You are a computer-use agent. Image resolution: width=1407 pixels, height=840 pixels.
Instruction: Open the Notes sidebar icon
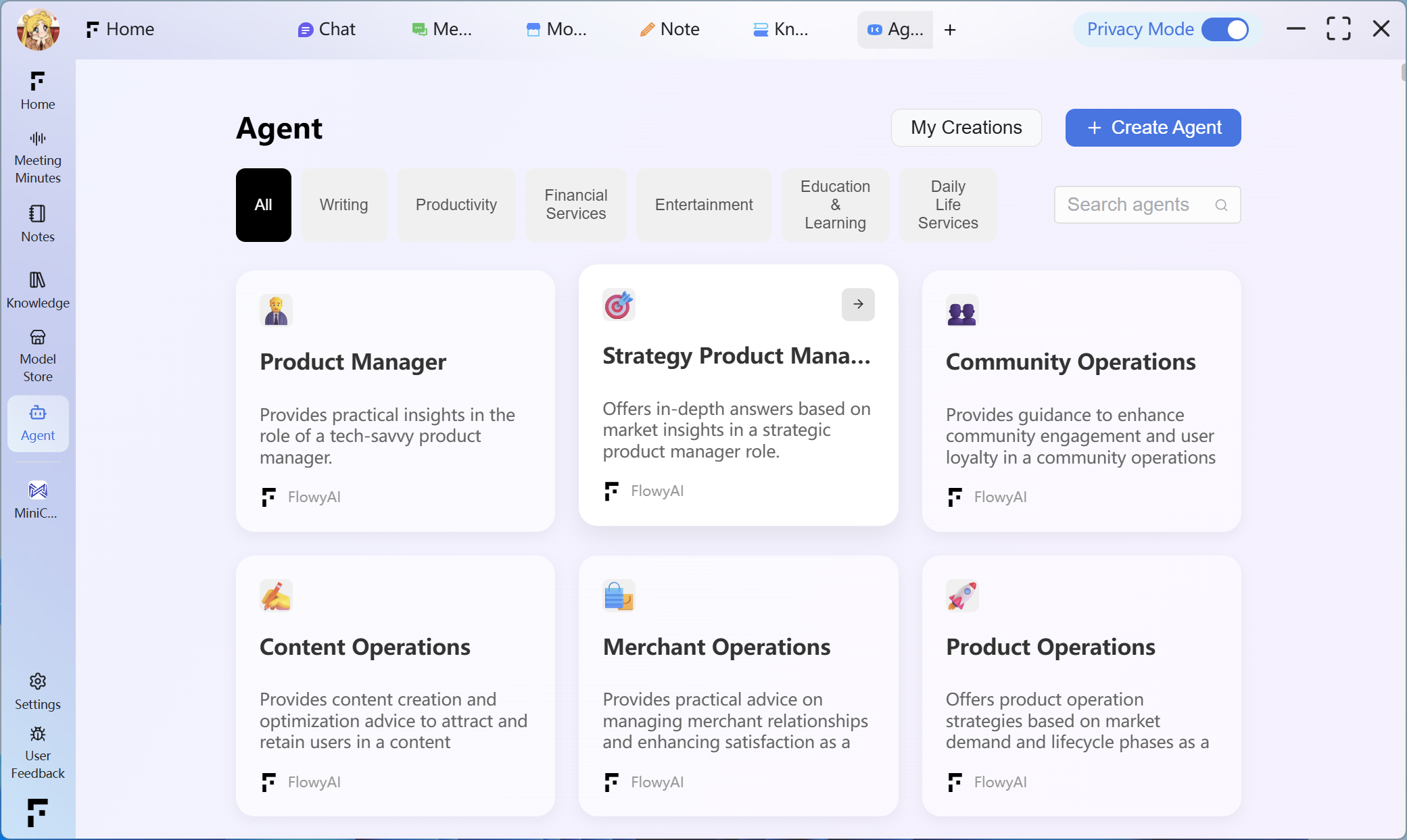point(38,214)
